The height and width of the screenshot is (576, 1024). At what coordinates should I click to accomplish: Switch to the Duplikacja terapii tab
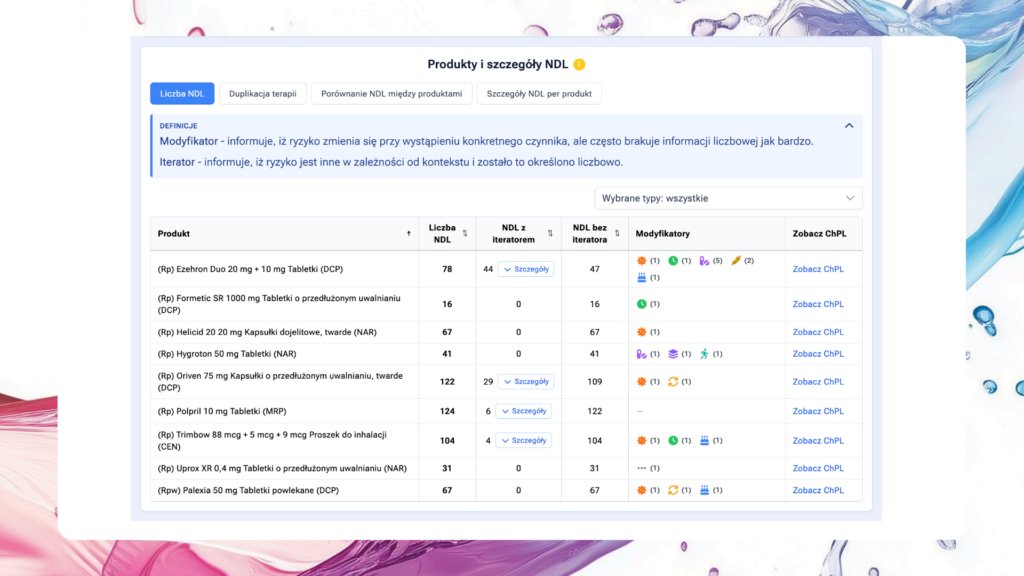click(262, 94)
